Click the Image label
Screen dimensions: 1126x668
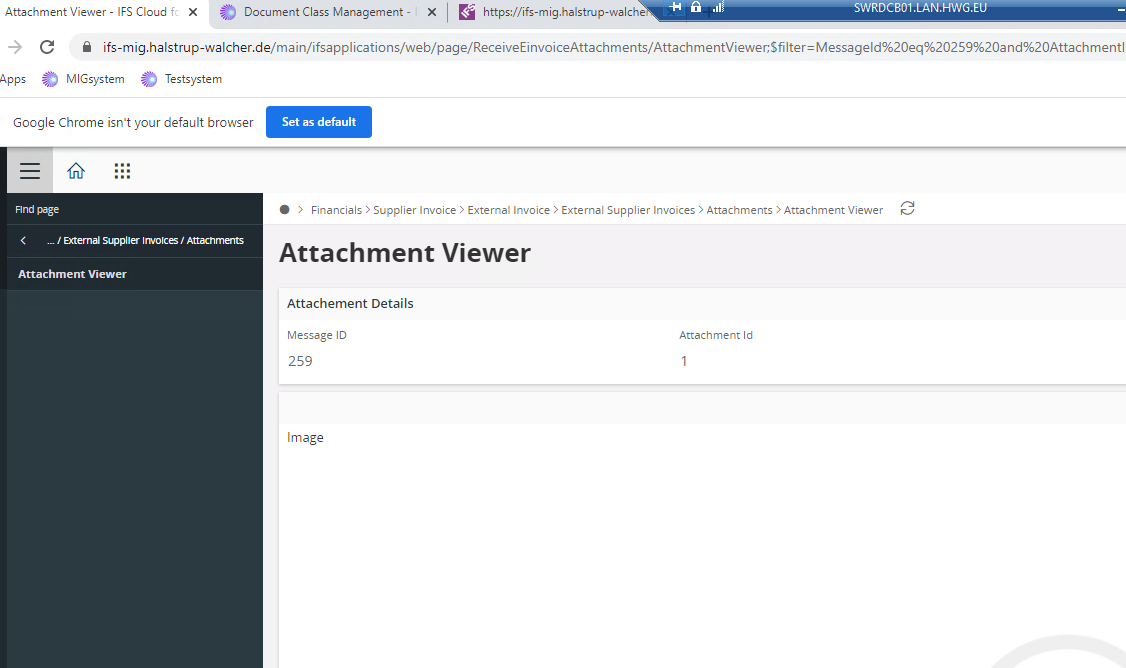305,437
